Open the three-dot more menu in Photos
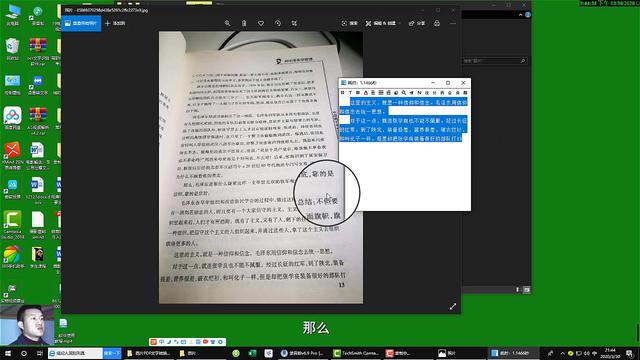This screenshot has width=640, height=360. pos(453,23)
